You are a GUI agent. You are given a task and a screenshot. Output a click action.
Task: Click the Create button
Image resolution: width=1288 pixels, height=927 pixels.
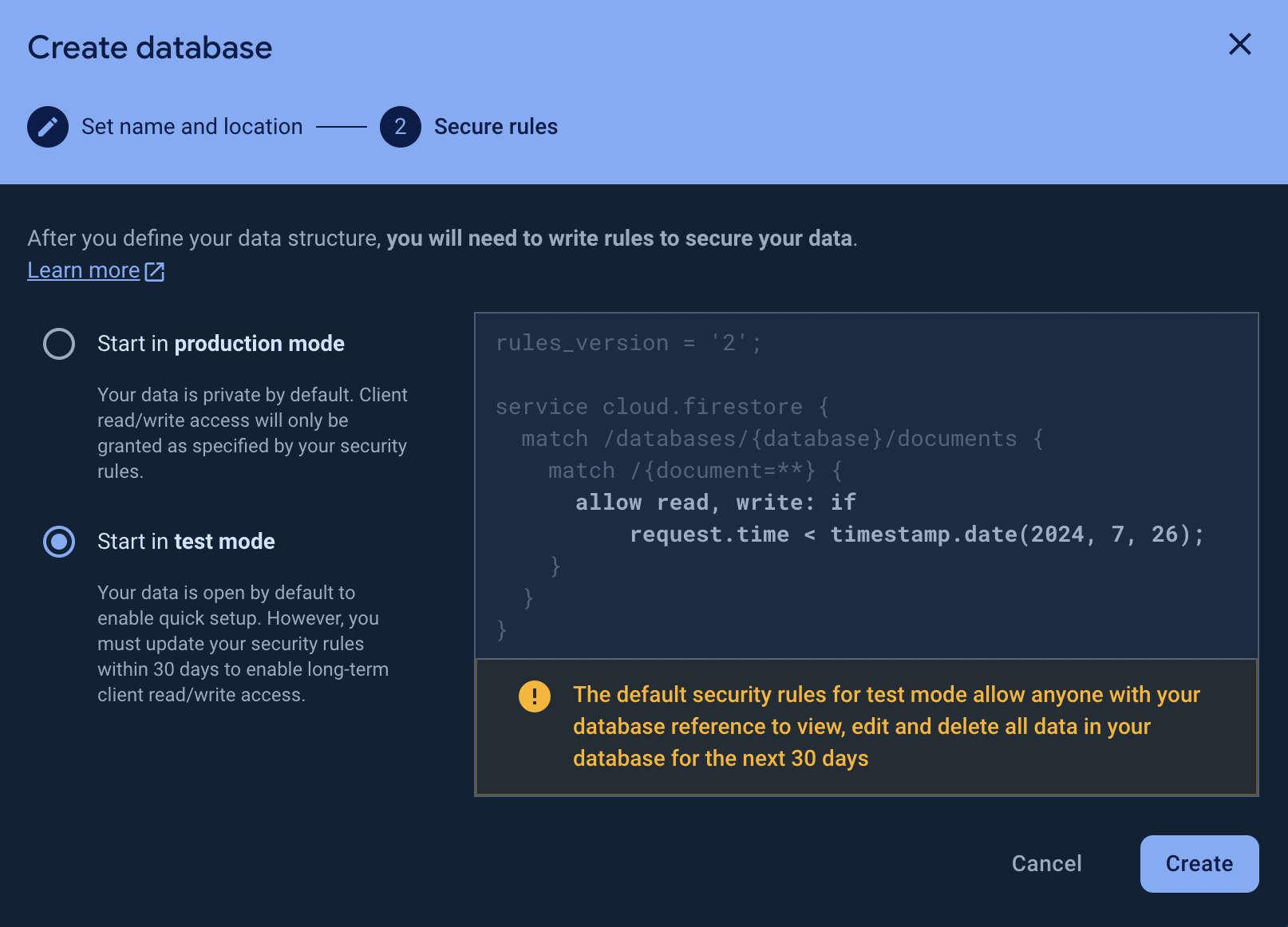pyautogui.click(x=1199, y=863)
